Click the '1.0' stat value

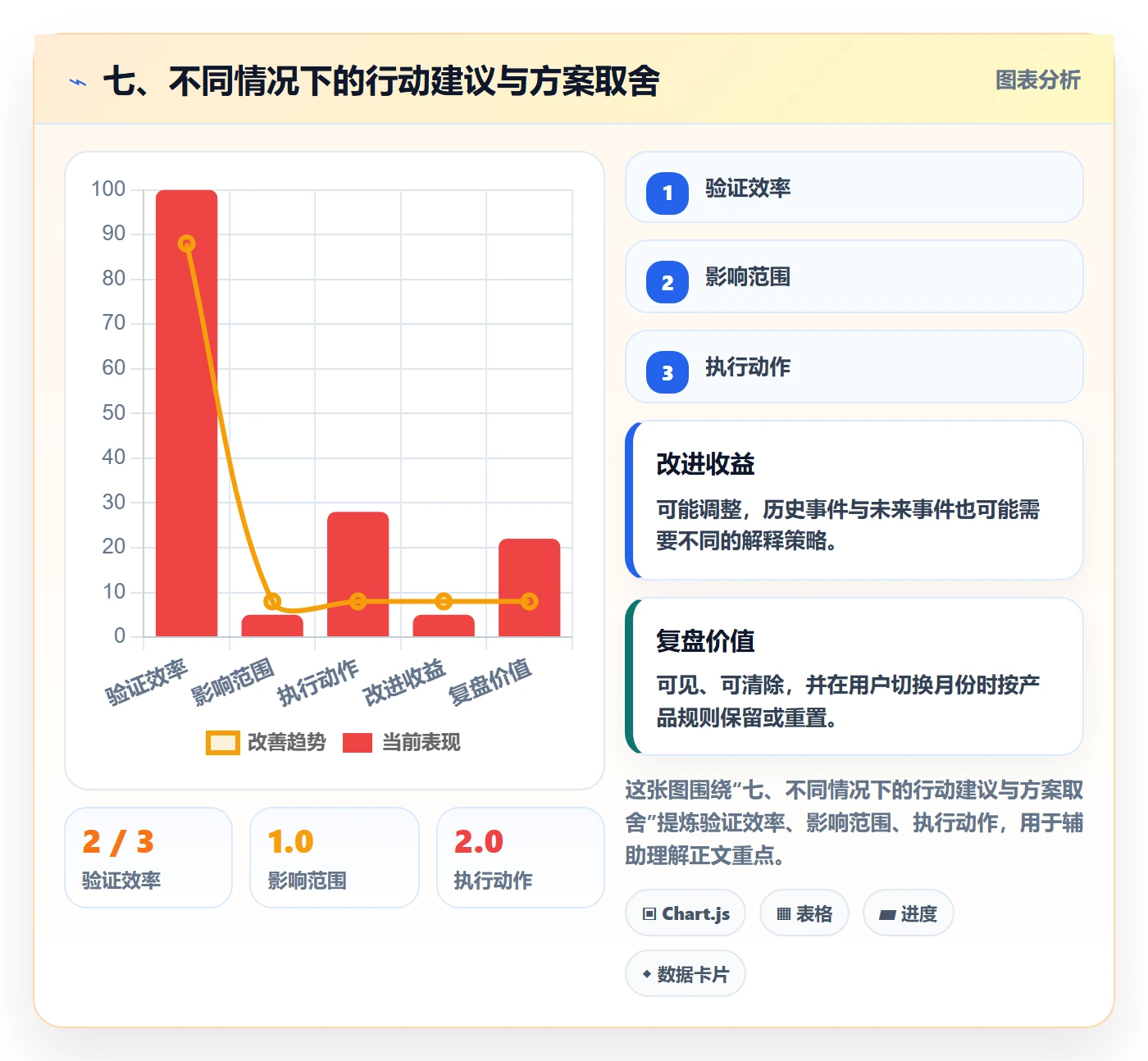pyautogui.click(x=290, y=842)
